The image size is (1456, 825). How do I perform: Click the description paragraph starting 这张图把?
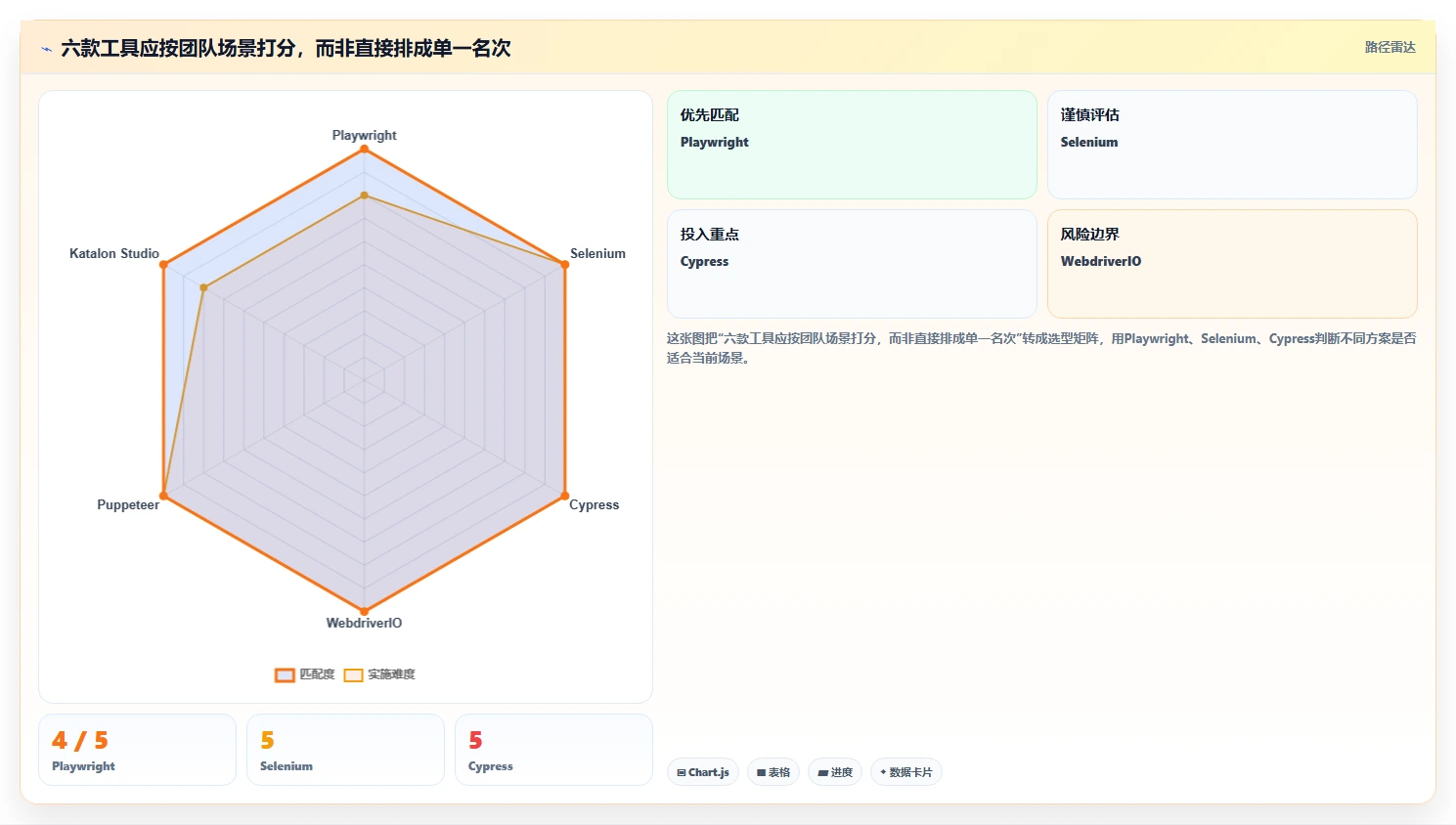(1041, 348)
